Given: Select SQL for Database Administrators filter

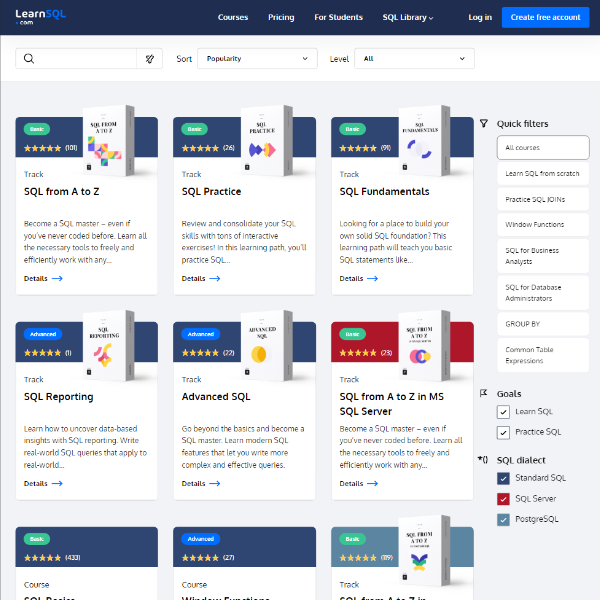Looking at the screenshot, I should tap(543, 293).
